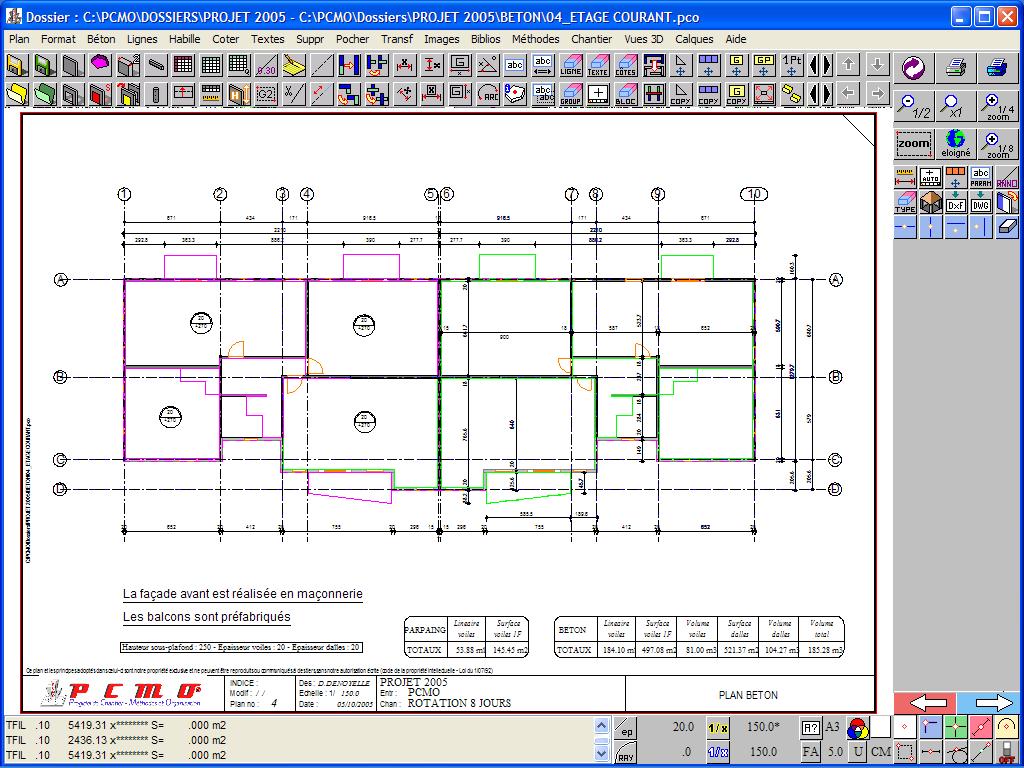This screenshot has width=1024, height=768.
Task: Toggle the red midpoint snap button
Action: tap(981, 727)
